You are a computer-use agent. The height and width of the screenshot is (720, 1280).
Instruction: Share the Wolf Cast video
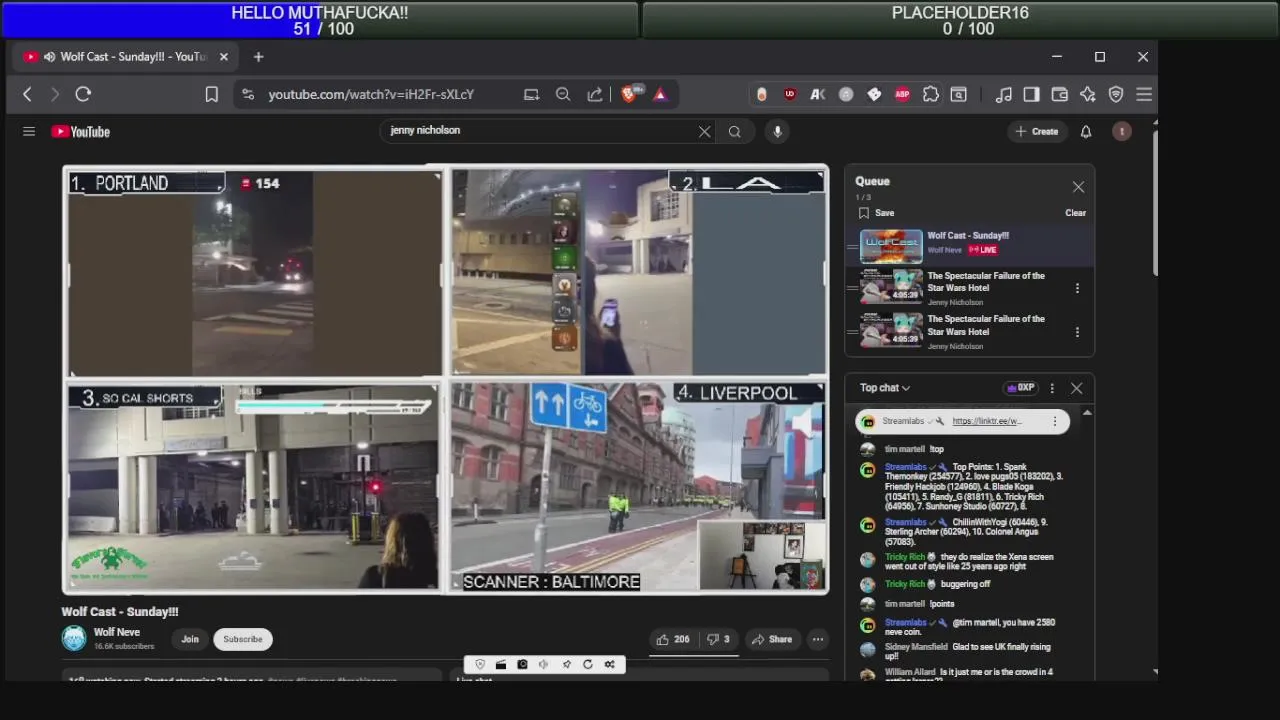tap(772, 639)
